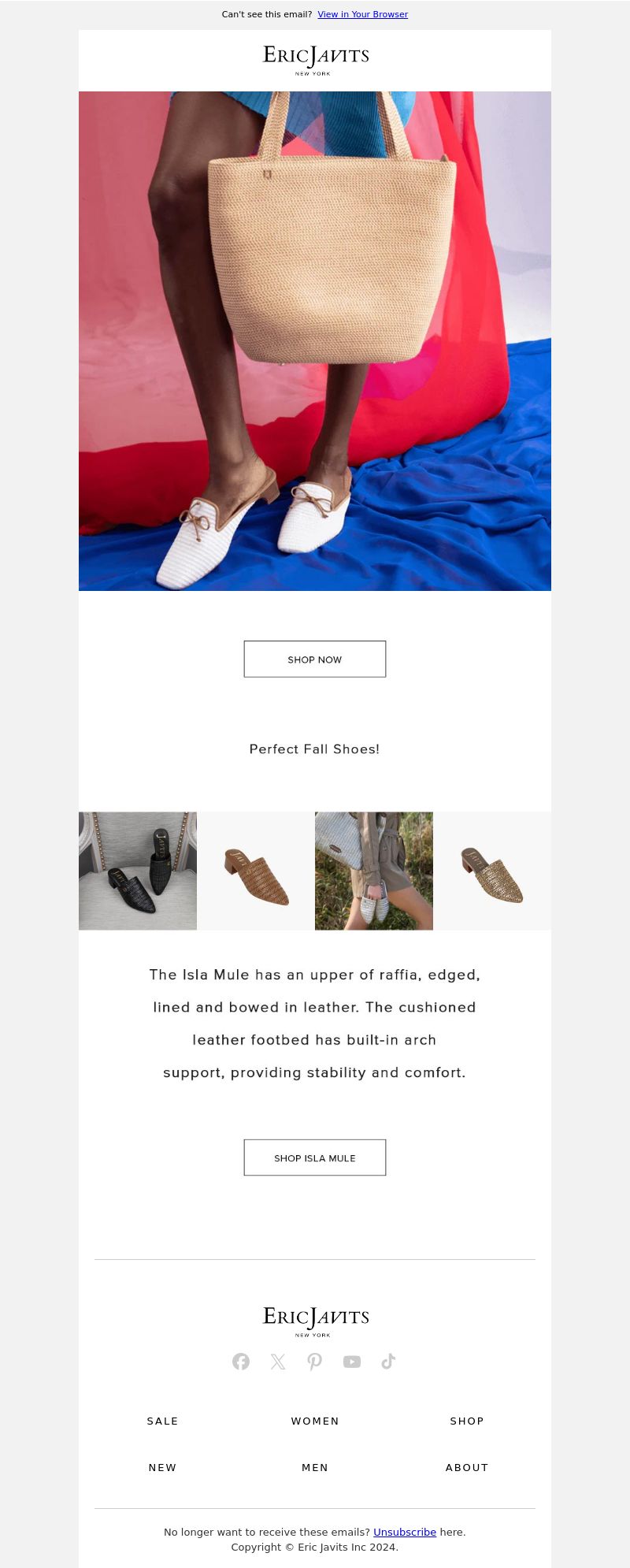Screen dimensions: 630x1568
Task: Open the Facebook social icon
Action: (x=241, y=1362)
